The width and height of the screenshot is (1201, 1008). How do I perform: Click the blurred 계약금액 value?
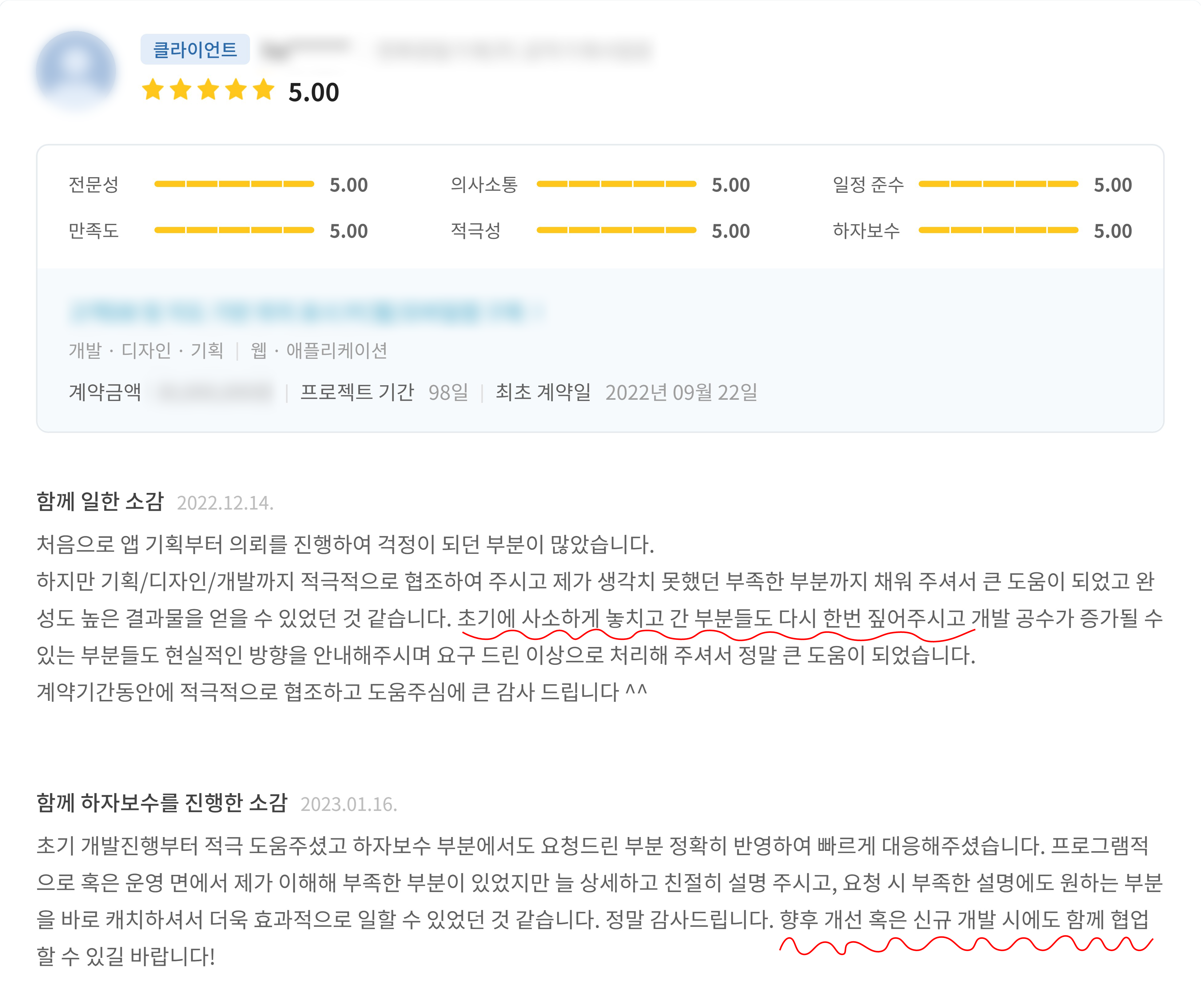216,392
